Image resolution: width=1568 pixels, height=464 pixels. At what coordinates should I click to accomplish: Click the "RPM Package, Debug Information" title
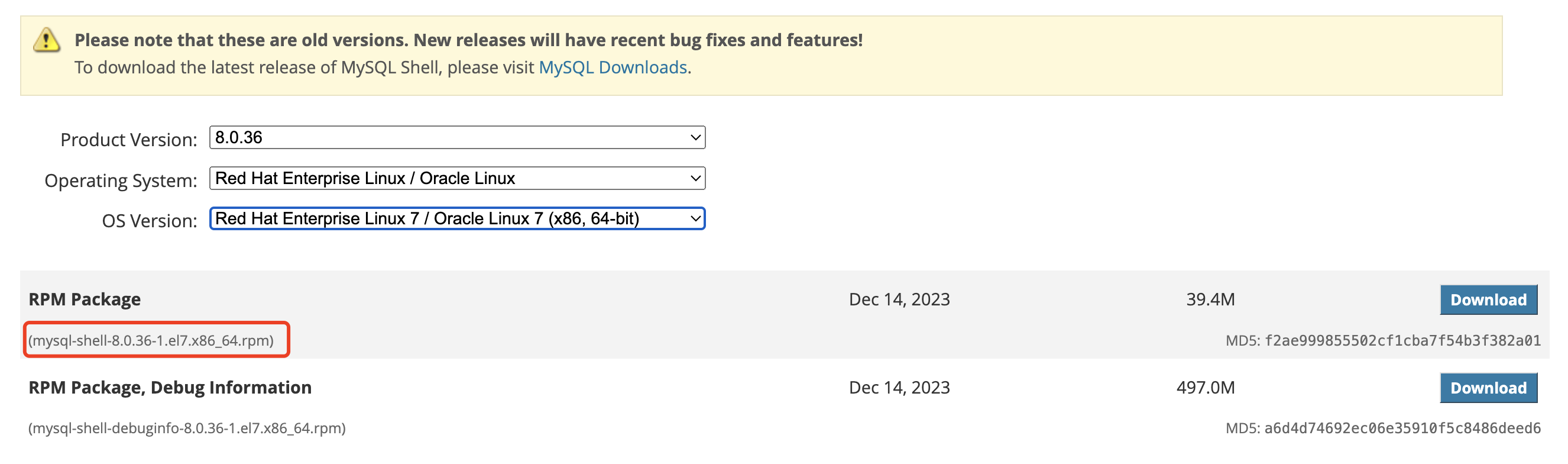click(170, 388)
